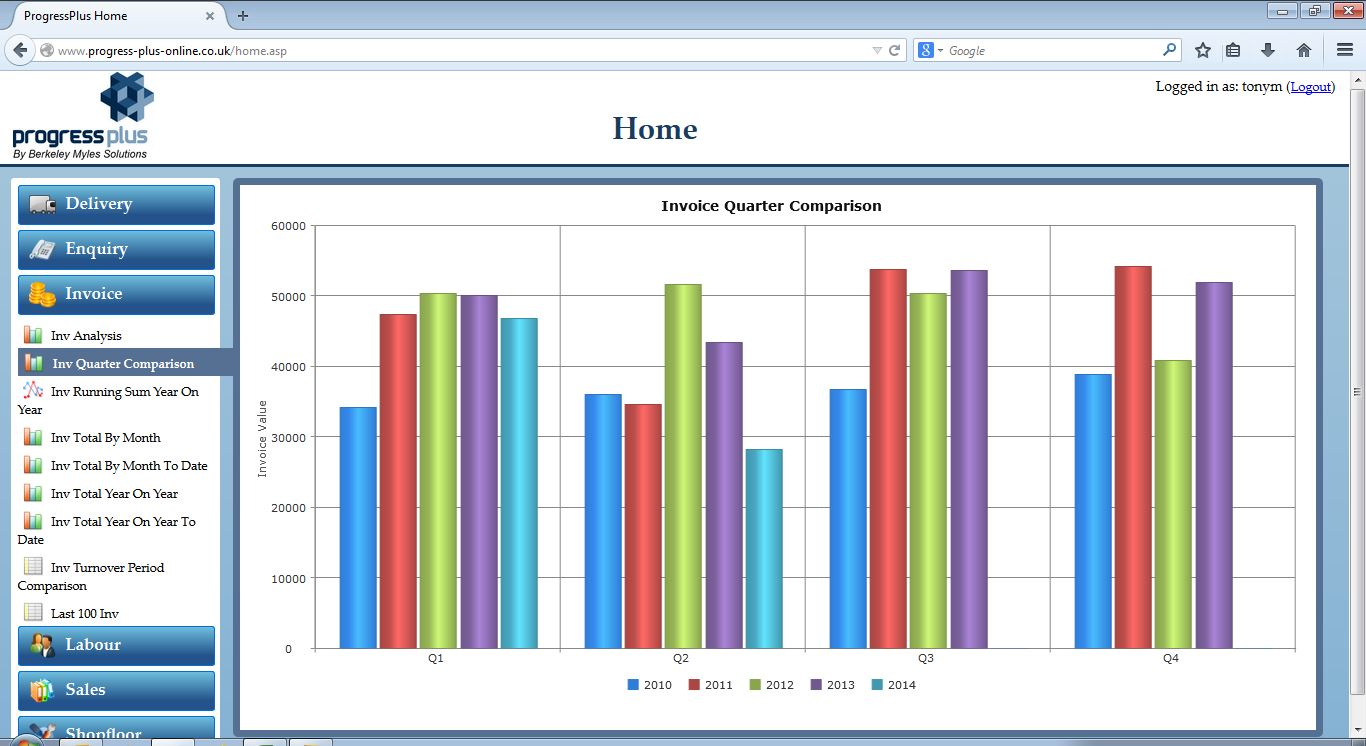Click the site identity globe icon
Image resolution: width=1366 pixels, height=746 pixels.
click(x=46, y=50)
